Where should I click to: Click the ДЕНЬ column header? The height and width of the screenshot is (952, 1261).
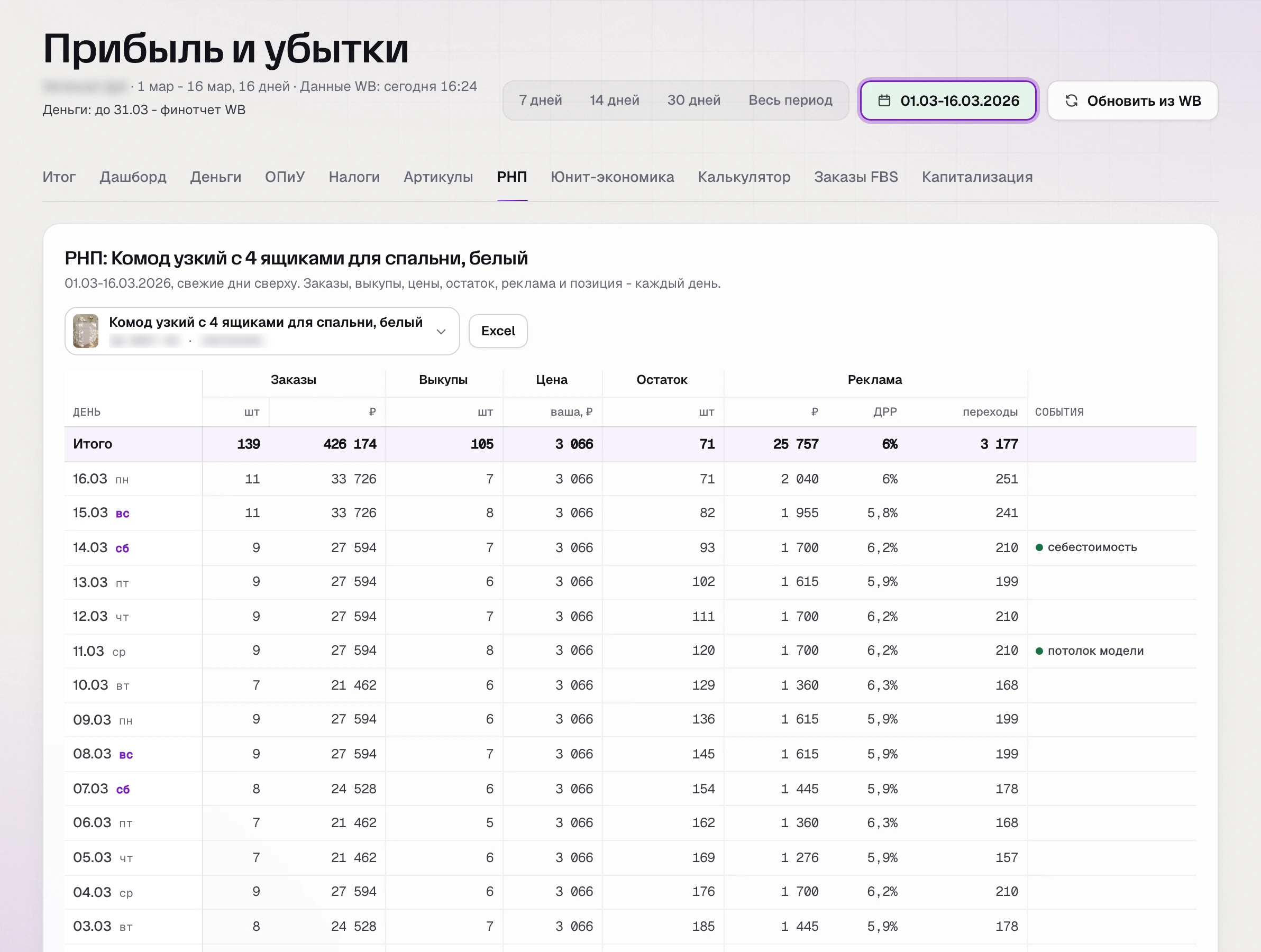coord(87,411)
